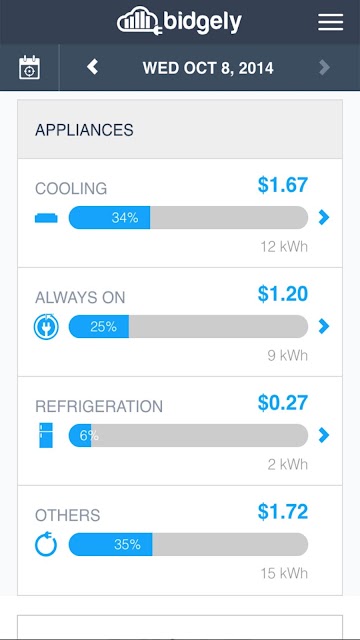This screenshot has width=360, height=640.
Task: Click the Refrigeration fridge icon
Action: coord(46,435)
